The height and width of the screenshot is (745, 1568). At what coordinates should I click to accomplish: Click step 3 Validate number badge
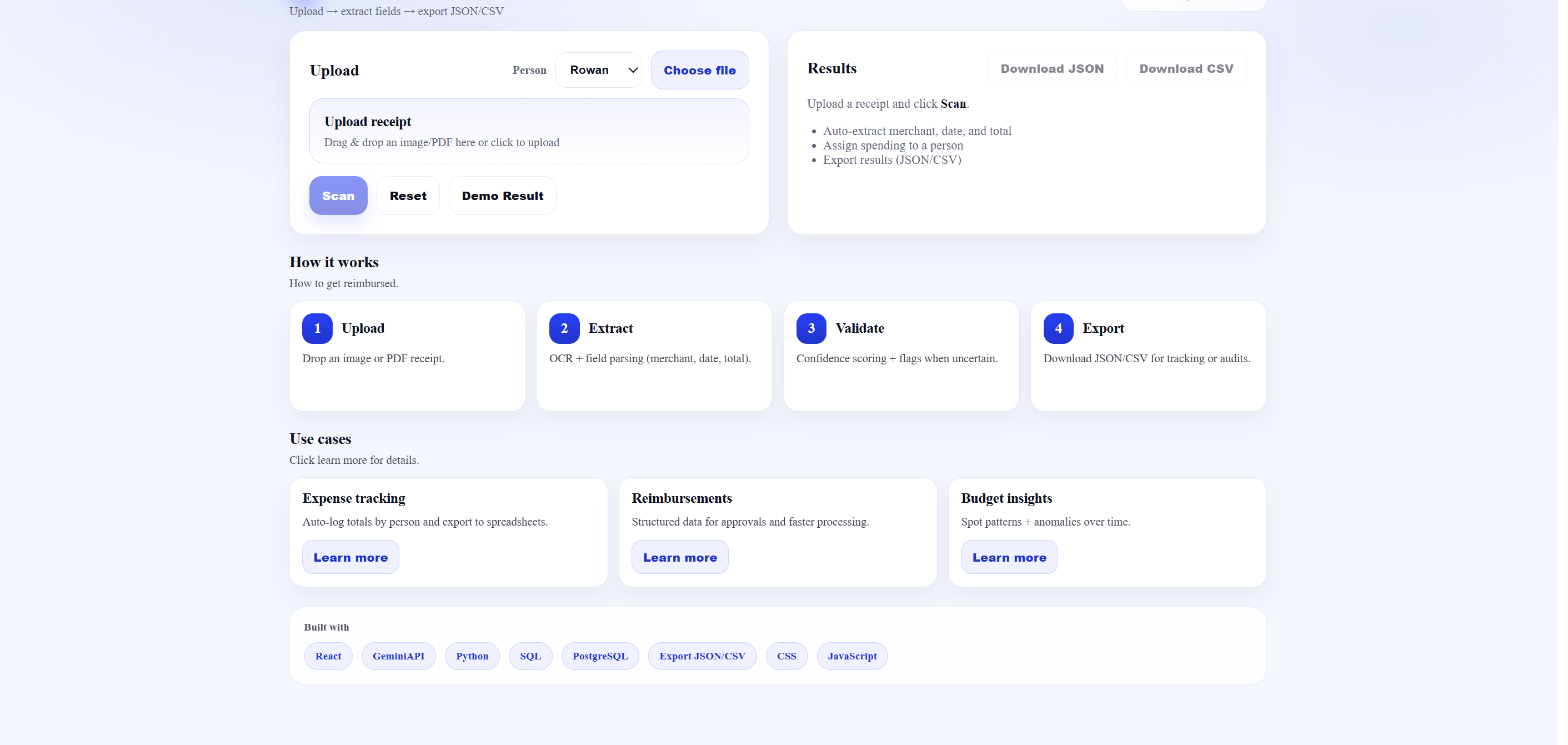click(811, 329)
